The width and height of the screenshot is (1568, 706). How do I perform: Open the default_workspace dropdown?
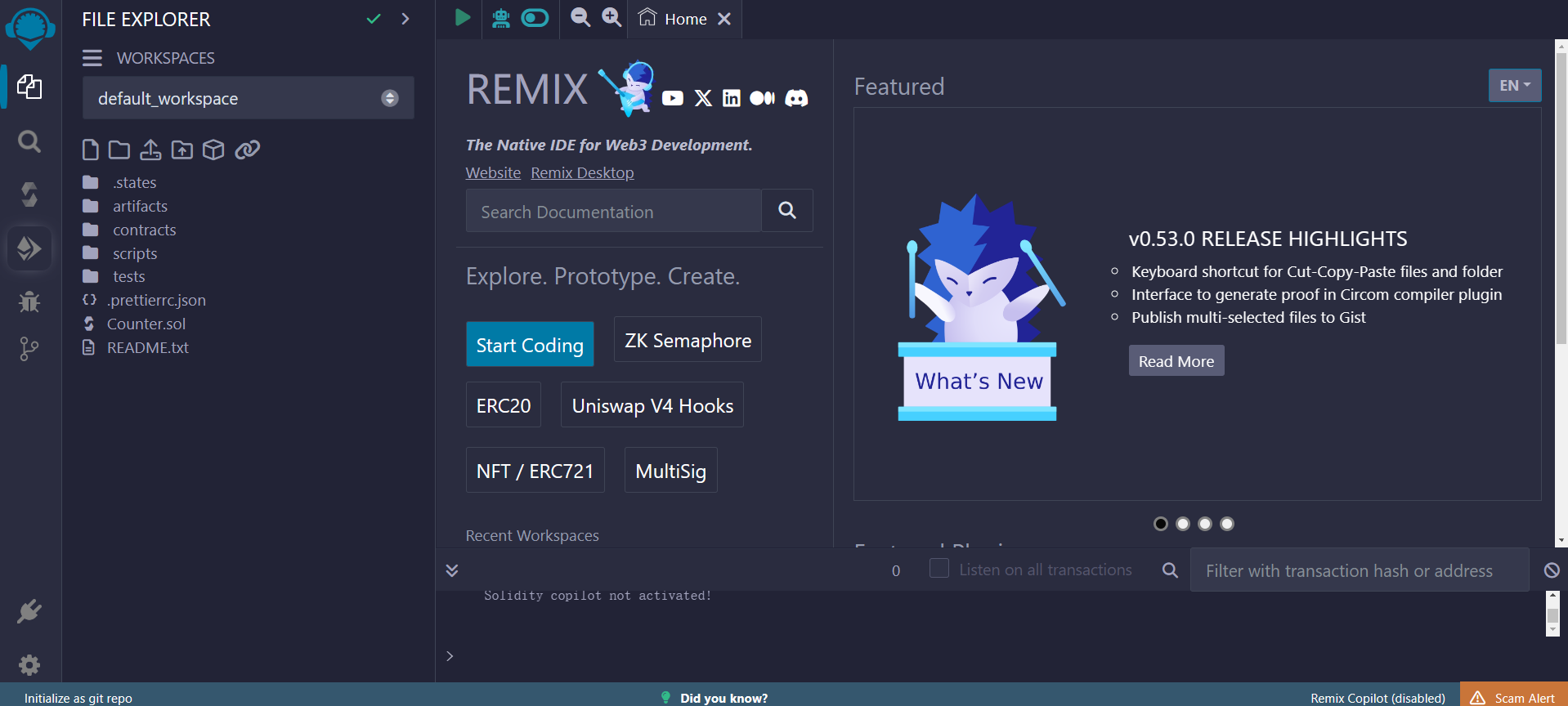tap(248, 98)
